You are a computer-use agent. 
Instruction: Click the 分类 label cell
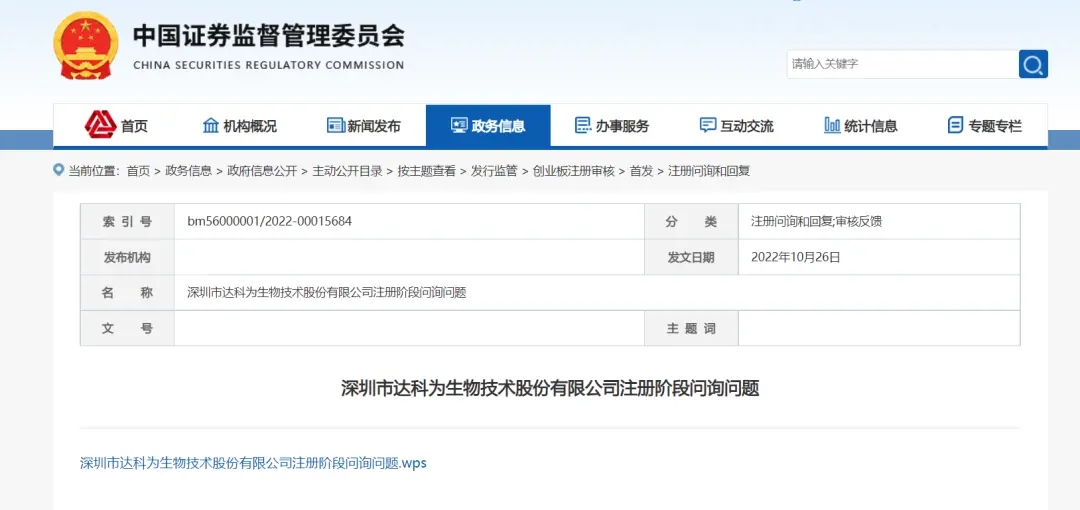point(691,221)
